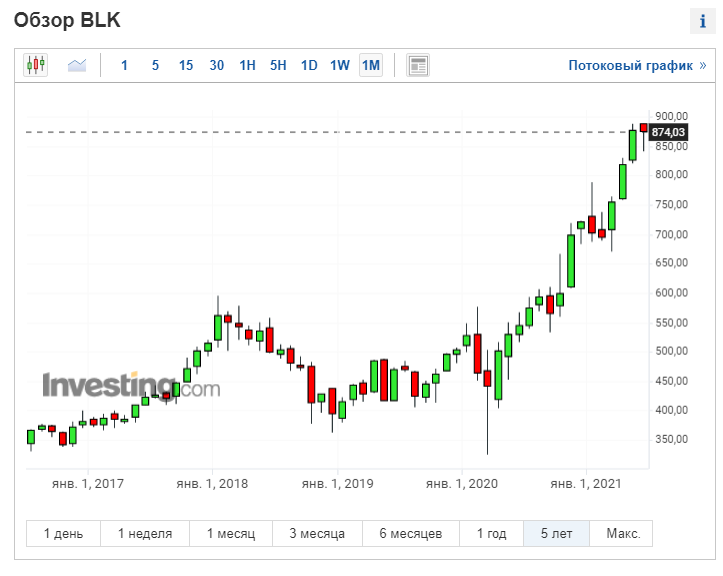Image resolution: width=723 pixels, height=576 pixels.
Task: Switch to candlestick chart type icon
Action: click(x=36, y=65)
